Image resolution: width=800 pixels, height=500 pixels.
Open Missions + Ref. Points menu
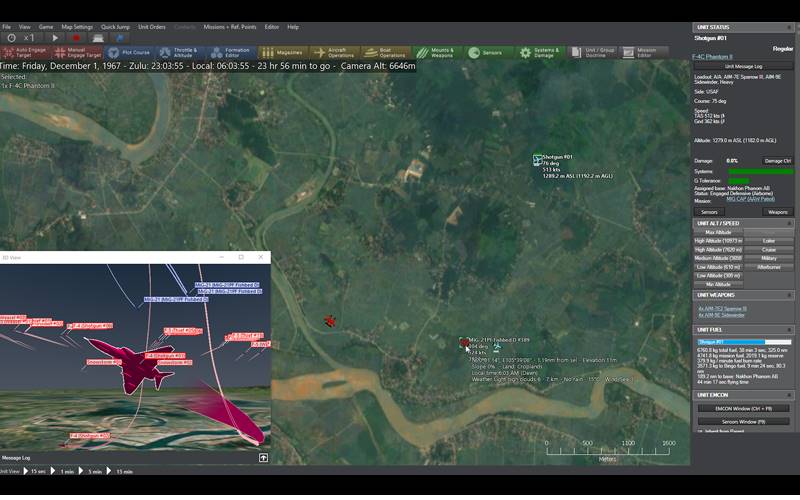(x=230, y=26)
